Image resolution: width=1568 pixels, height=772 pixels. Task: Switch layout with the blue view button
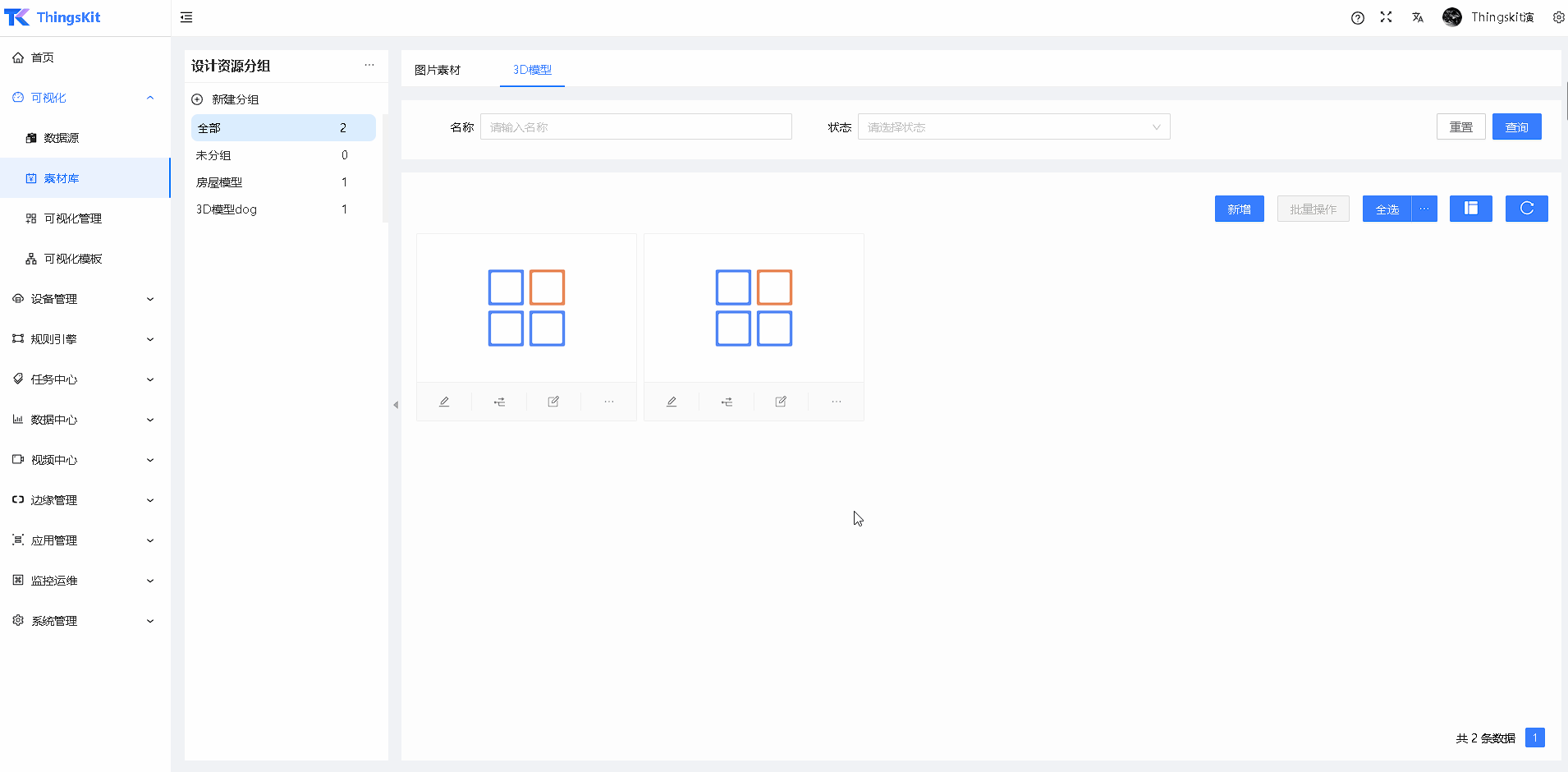point(1470,209)
